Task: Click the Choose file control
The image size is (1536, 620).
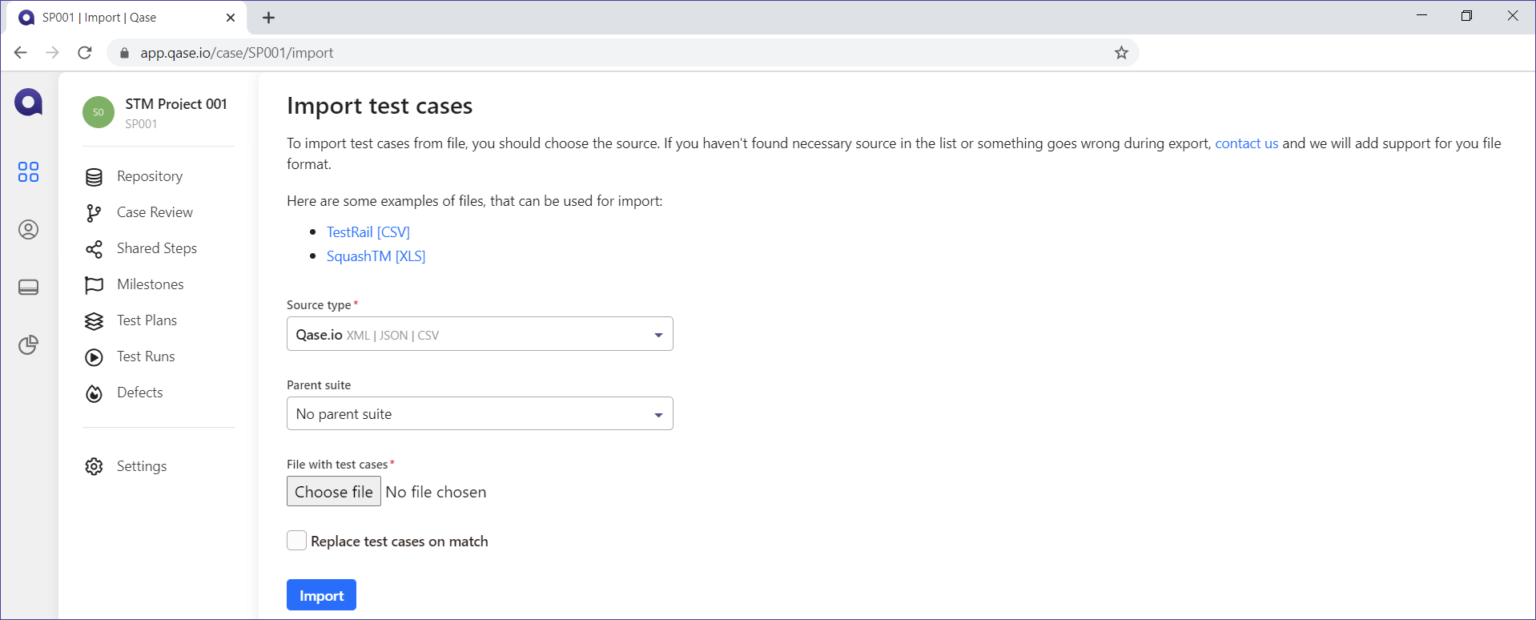Action: pyautogui.click(x=333, y=491)
